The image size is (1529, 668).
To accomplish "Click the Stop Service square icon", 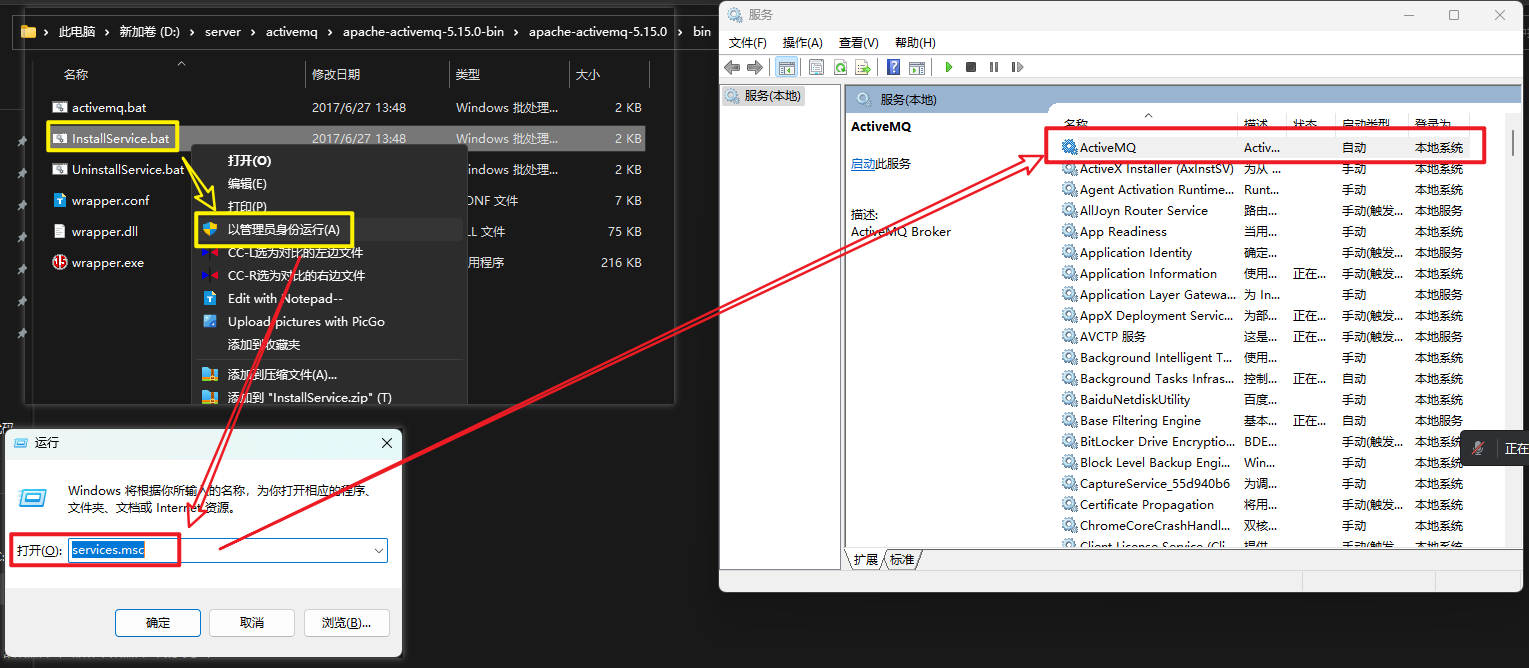I will (970, 67).
